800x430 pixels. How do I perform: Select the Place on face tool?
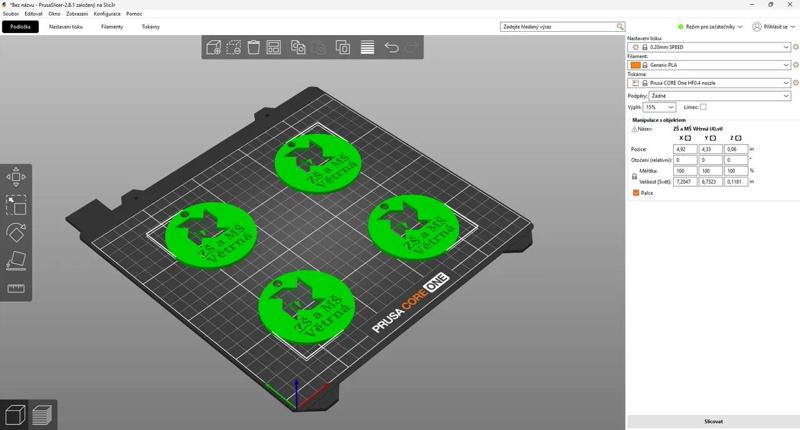coord(16,261)
